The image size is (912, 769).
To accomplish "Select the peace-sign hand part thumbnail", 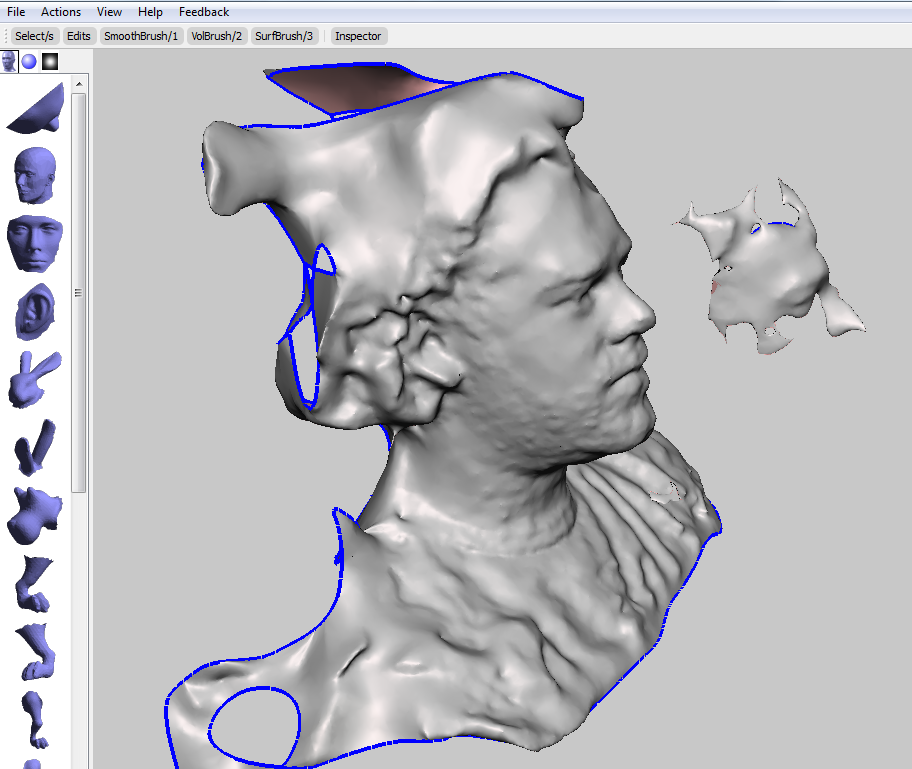I will click(x=34, y=379).
